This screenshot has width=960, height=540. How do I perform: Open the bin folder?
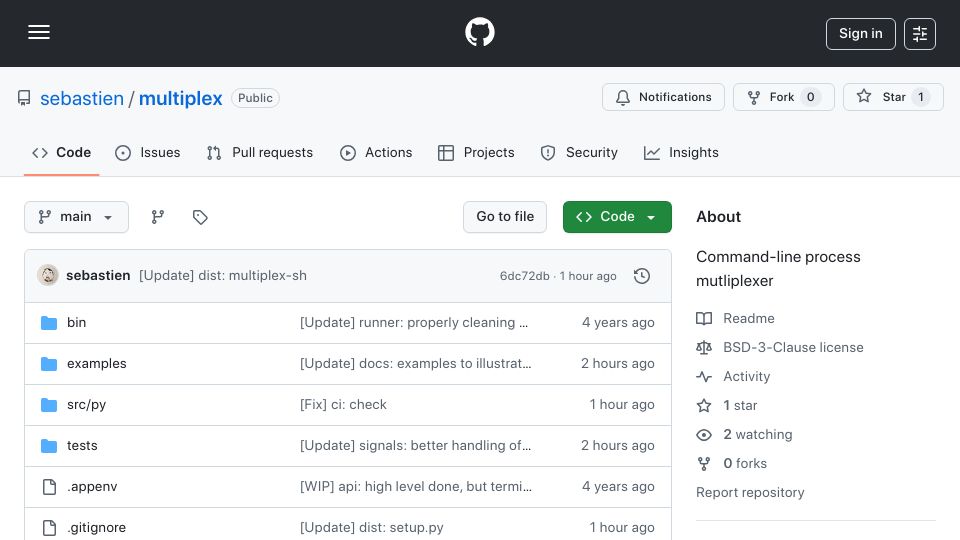[77, 323]
